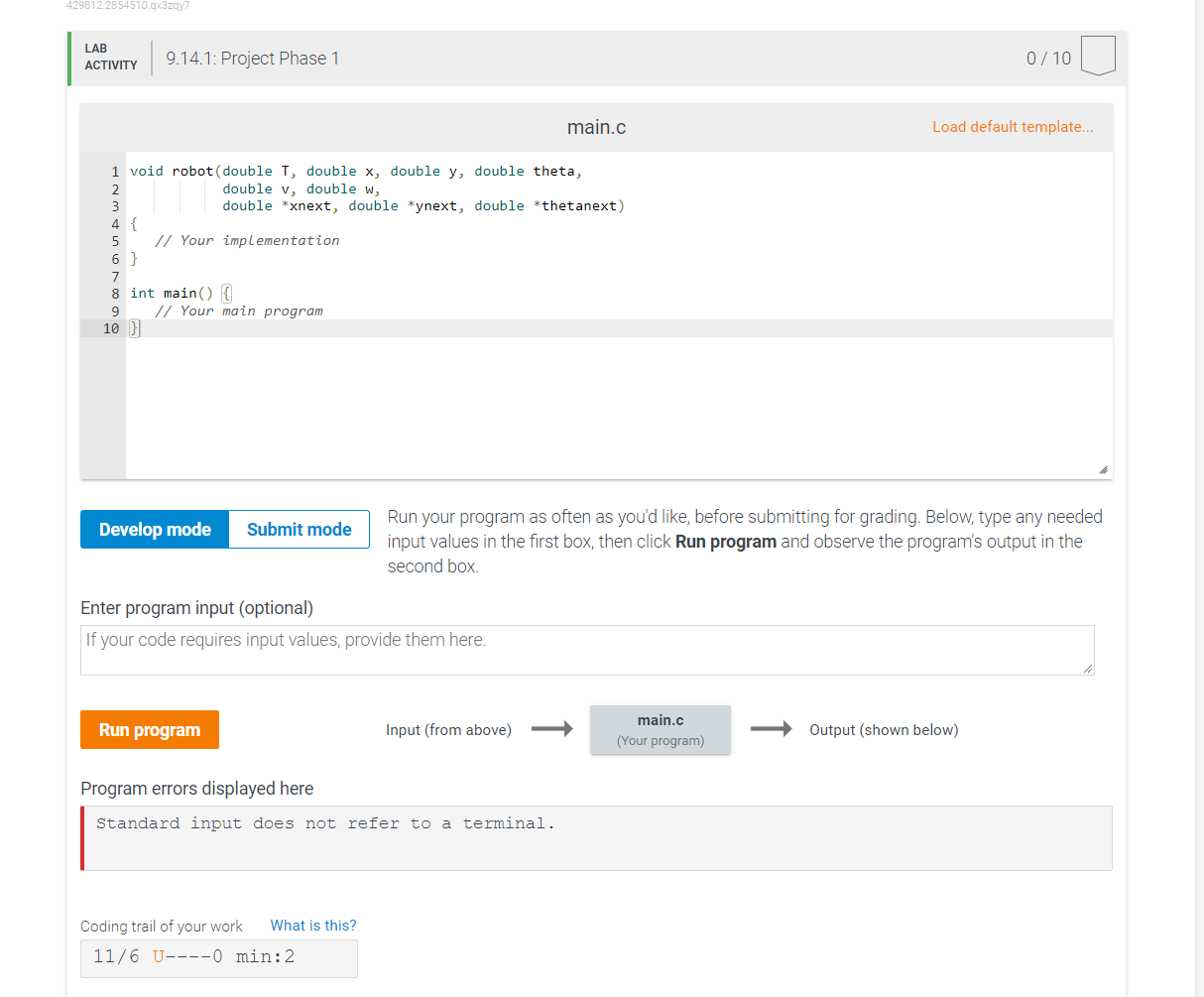
Task: Click the bookmark icon beside the 0/10 score
Action: [x=1098, y=58]
